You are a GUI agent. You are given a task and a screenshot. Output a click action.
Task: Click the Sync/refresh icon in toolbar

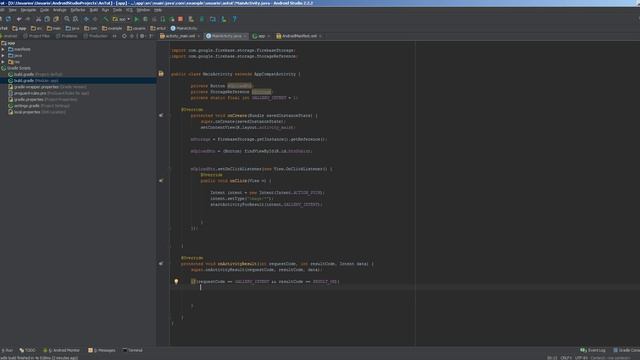pos(8,19)
